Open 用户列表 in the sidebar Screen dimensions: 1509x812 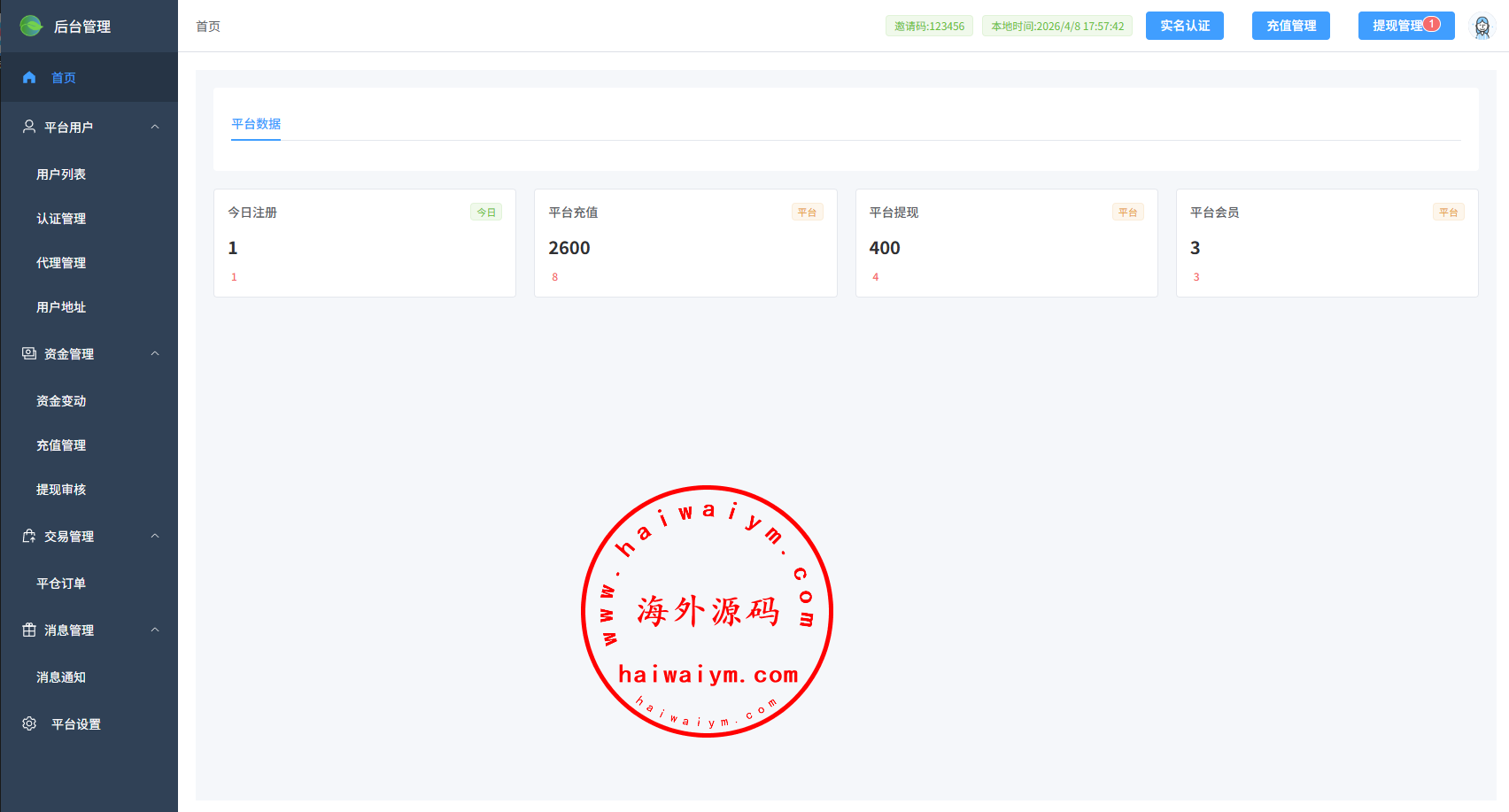[61, 174]
